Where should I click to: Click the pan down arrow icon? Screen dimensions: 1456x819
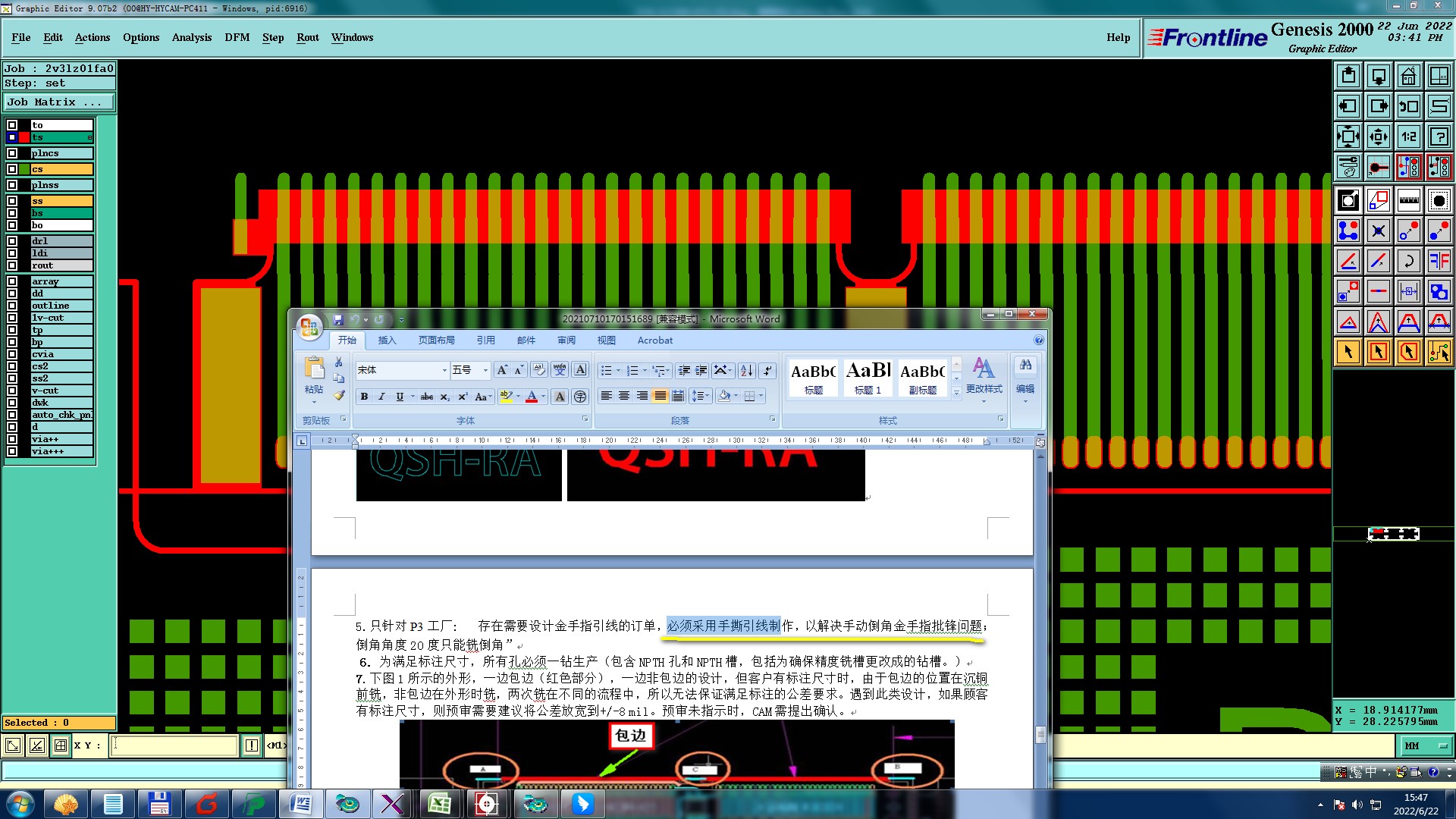click(1379, 76)
